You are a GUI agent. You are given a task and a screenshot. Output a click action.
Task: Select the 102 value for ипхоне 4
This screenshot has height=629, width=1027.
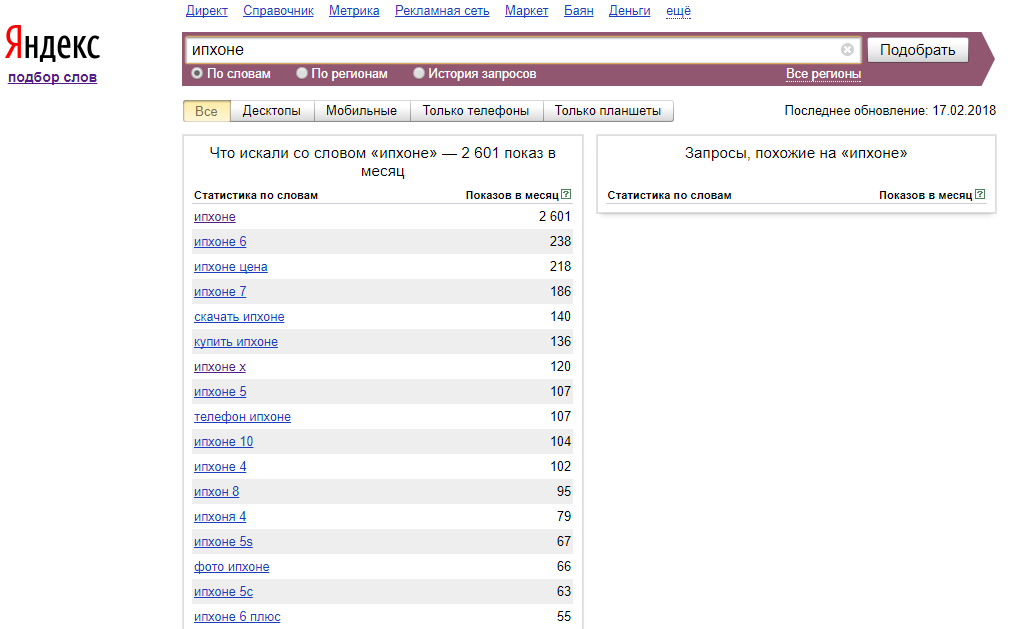click(561, 467)
